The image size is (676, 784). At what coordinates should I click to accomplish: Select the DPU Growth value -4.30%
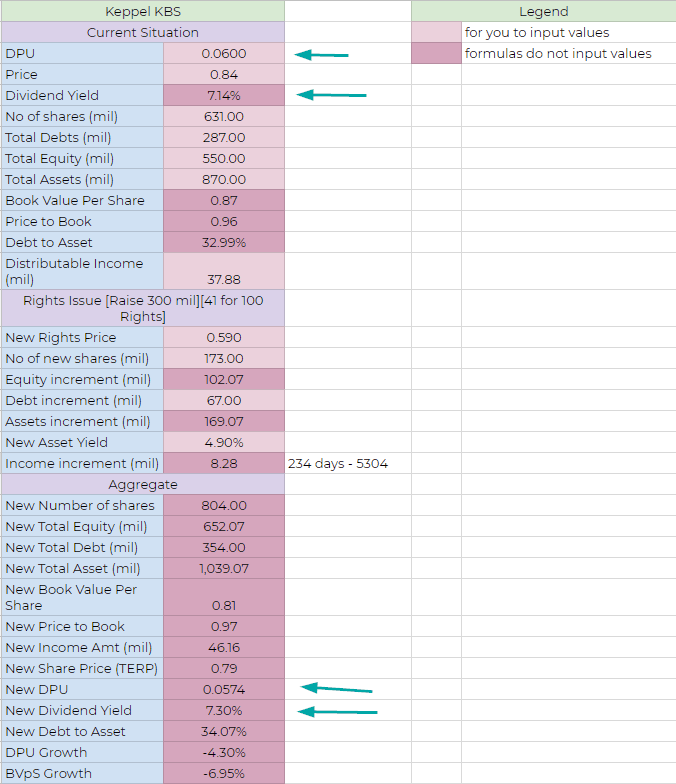(x=224, y=753)
